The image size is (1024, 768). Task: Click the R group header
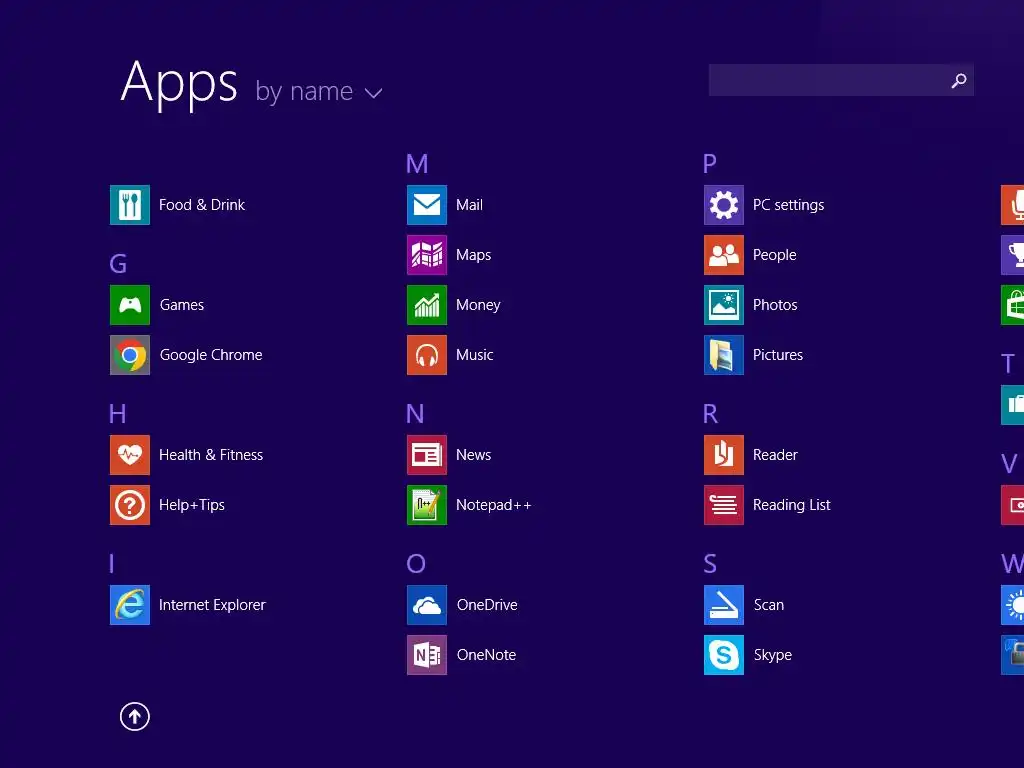tap(711, 413)
